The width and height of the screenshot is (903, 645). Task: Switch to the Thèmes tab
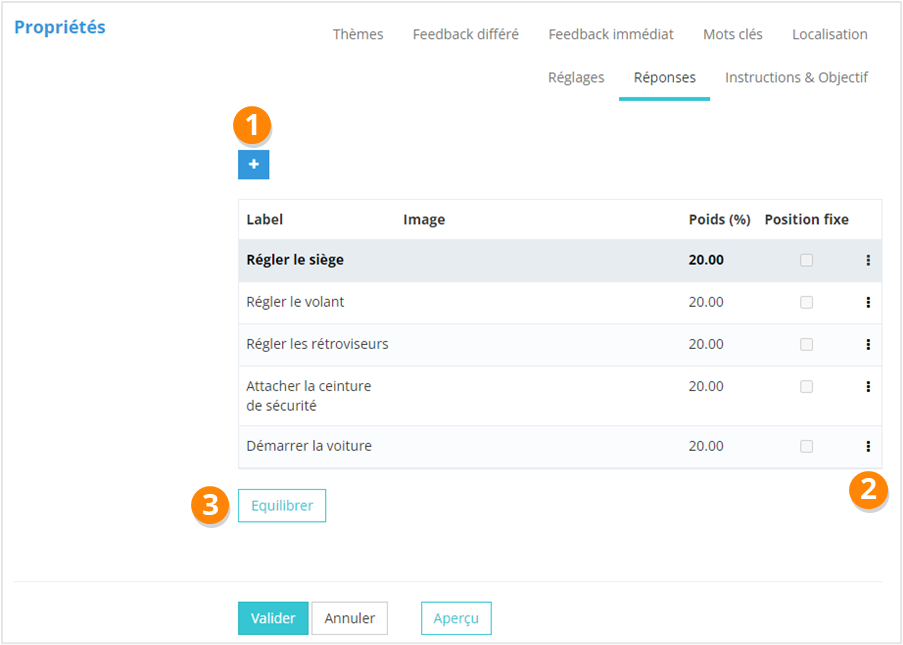(x=358, y=34)
